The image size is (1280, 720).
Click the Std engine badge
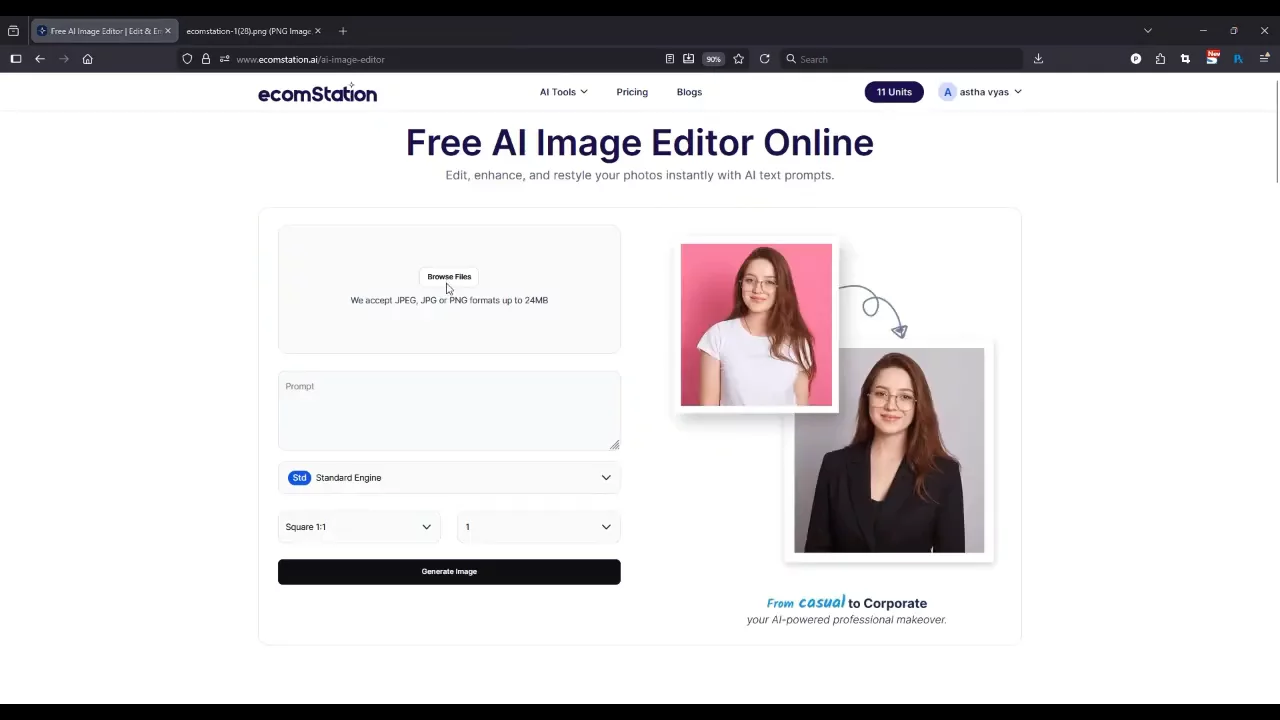click(299, 478)
